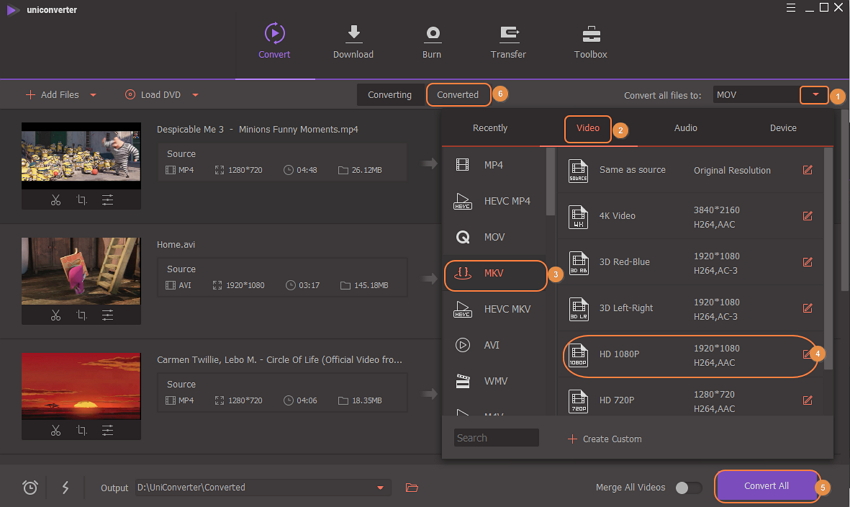
Task: Choose the 4K Video preset
Action: [690, 216]
